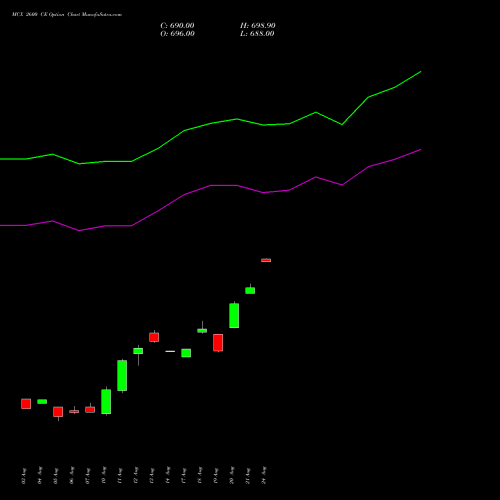Click the 18 Aug date label
Image resolution: width=500 pixels, height=500 pixels.
click(200, 476)
